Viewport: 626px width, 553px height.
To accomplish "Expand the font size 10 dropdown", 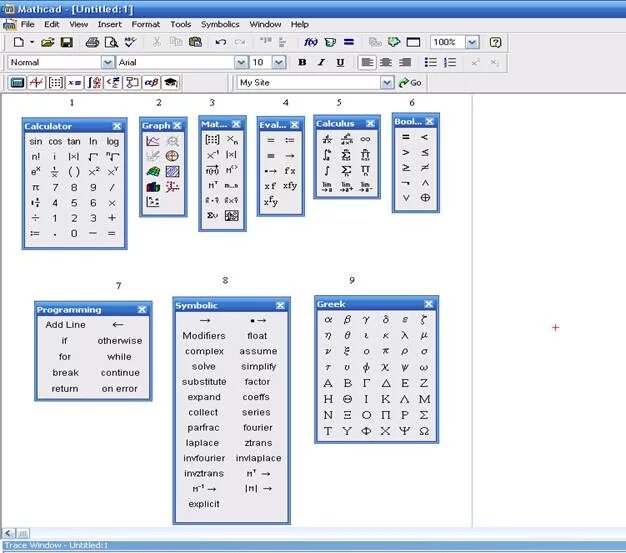I will click(x=279, y=62).
